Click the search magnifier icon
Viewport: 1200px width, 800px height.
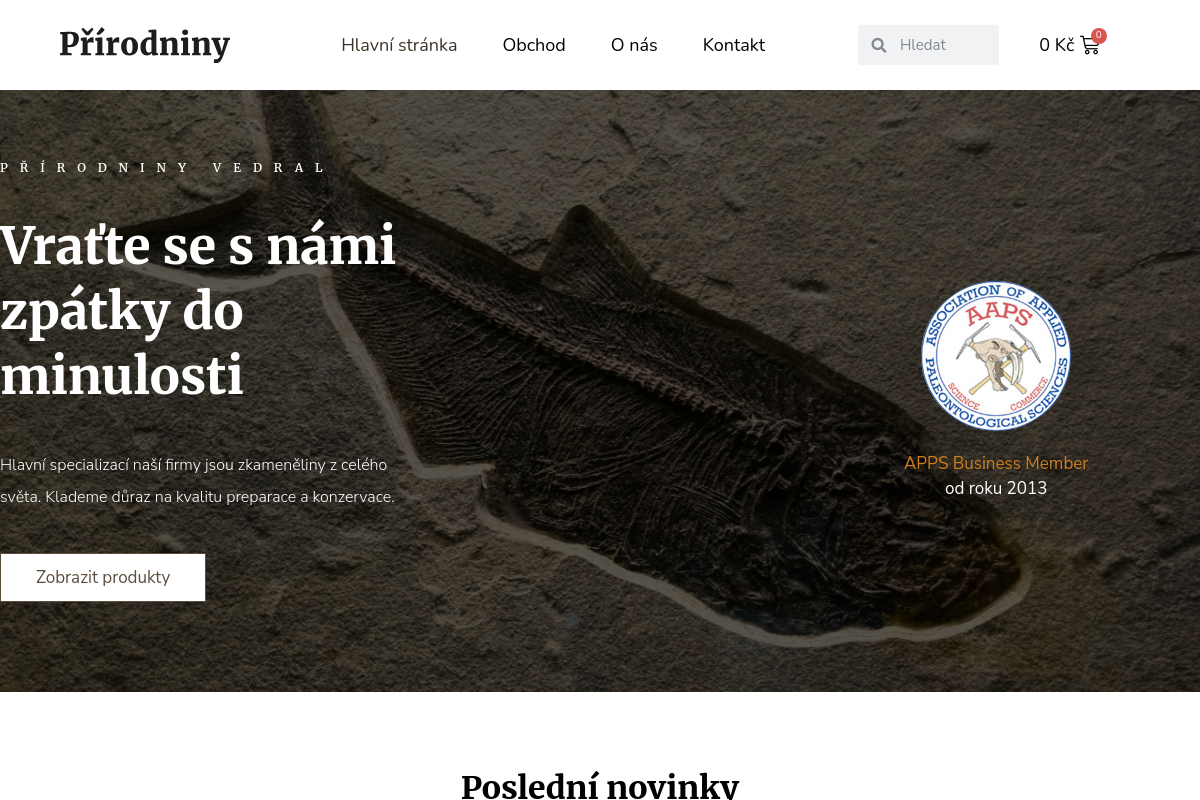tap(879, 45)
